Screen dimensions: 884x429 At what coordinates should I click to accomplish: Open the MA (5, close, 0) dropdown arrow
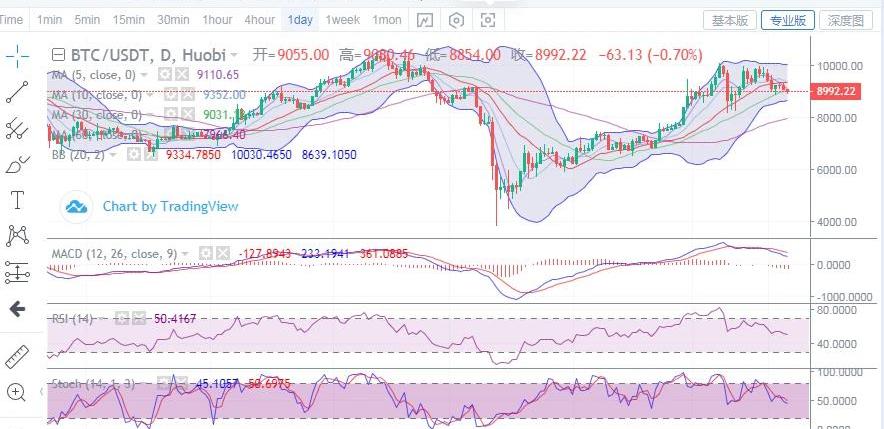tap(145, 74)
